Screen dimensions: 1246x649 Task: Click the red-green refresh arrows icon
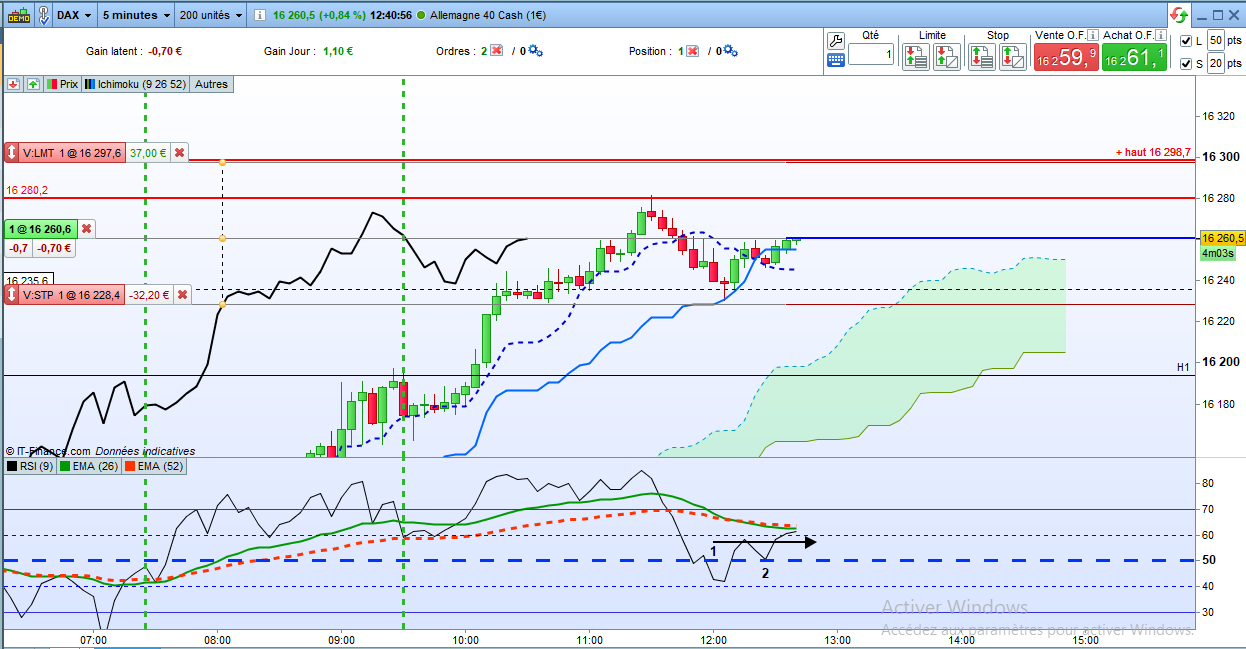(x=1179, y=15)
